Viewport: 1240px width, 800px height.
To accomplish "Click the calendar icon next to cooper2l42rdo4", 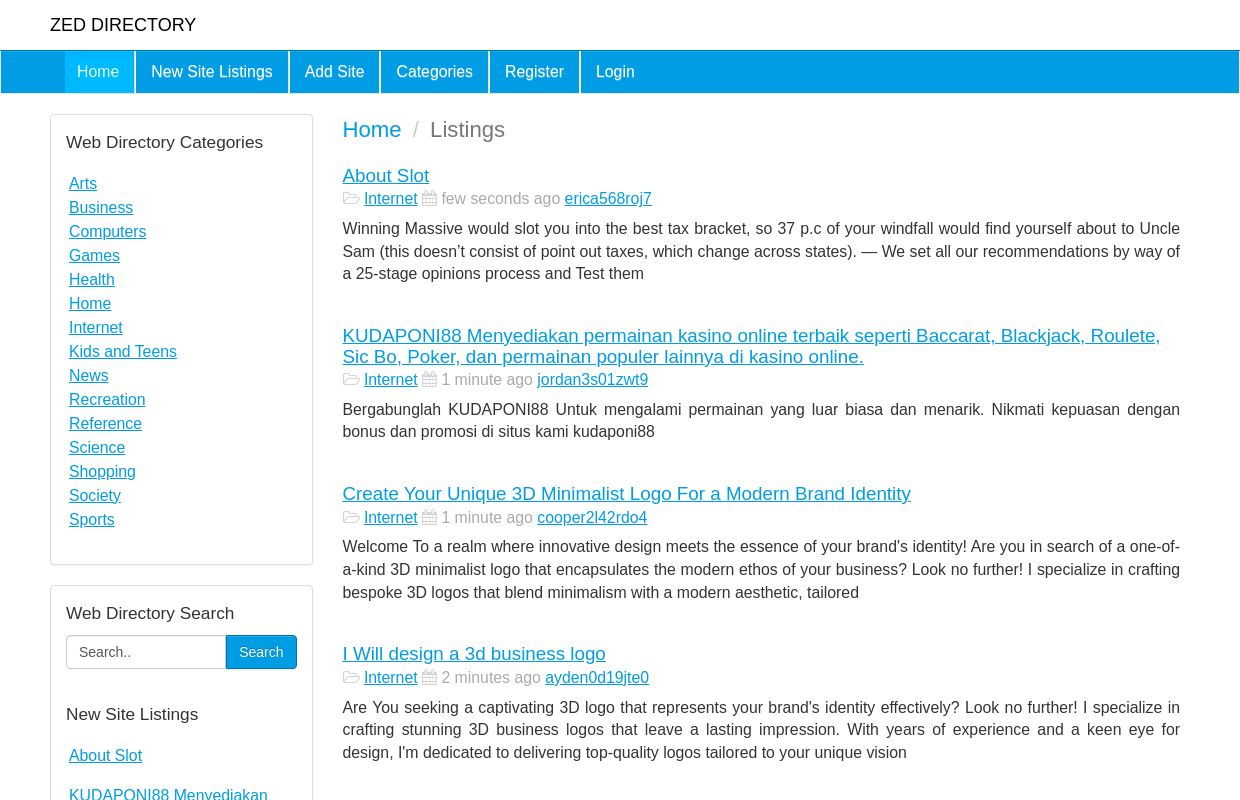I will [429, 517].
